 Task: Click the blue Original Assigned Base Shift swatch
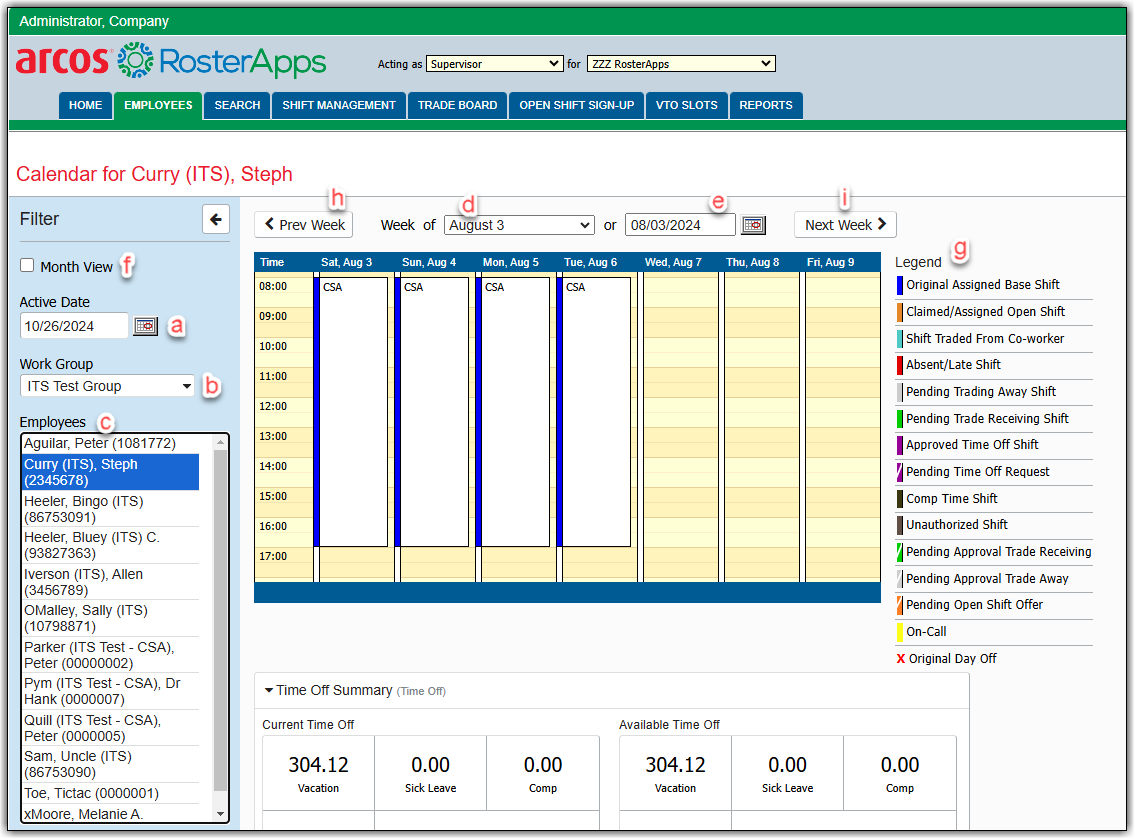point(900,285)
